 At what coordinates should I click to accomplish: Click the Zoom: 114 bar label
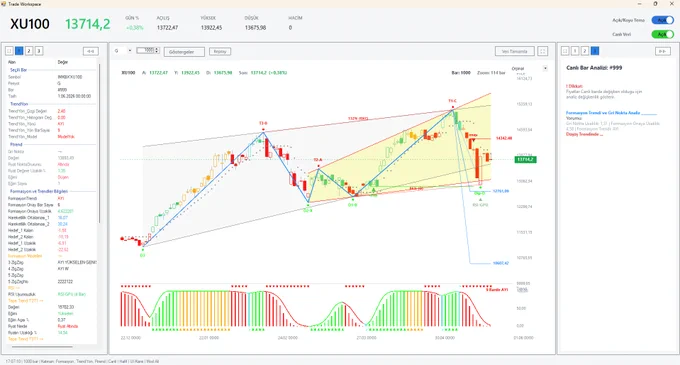coord(491,73)
